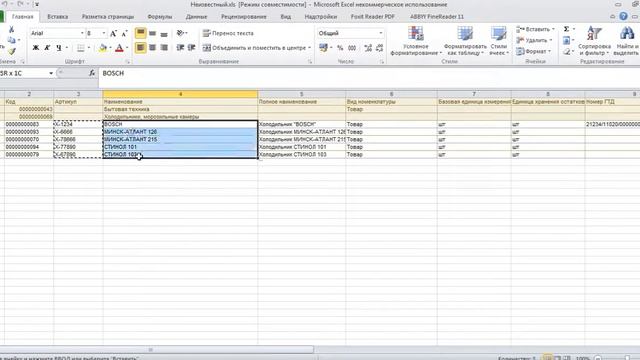
Task: Open Найти и выделить binoculars icon
Action: (x=627, y=41)
